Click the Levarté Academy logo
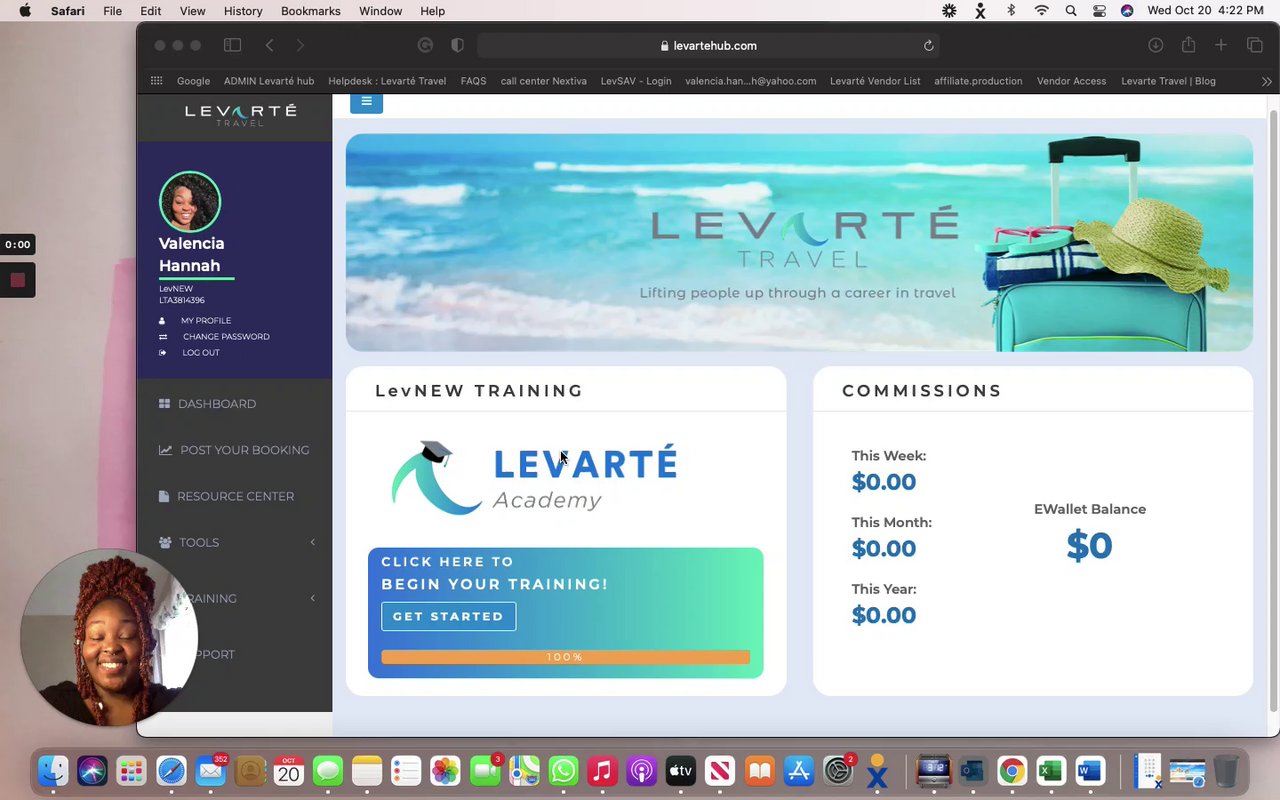 534,478
